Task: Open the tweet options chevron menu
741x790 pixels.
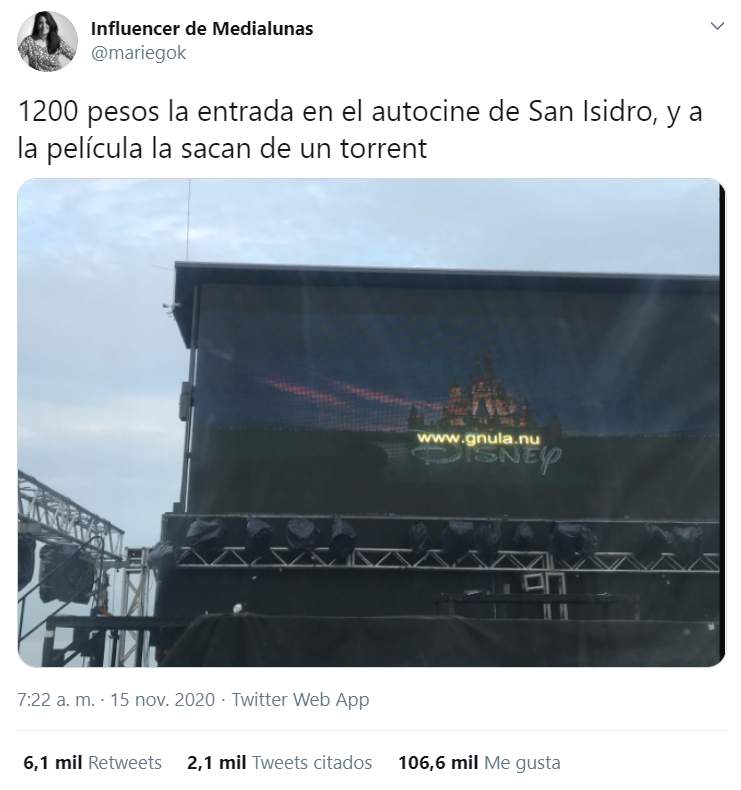Action: click(717, 26)
